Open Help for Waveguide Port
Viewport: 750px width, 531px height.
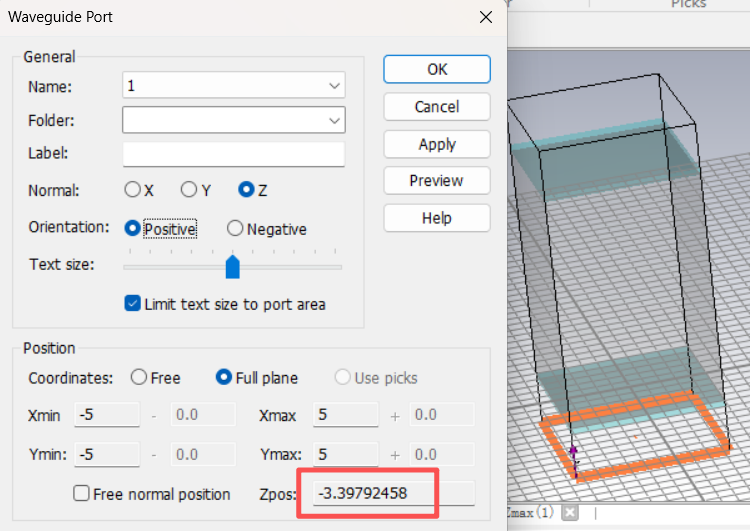coord(437,218)
